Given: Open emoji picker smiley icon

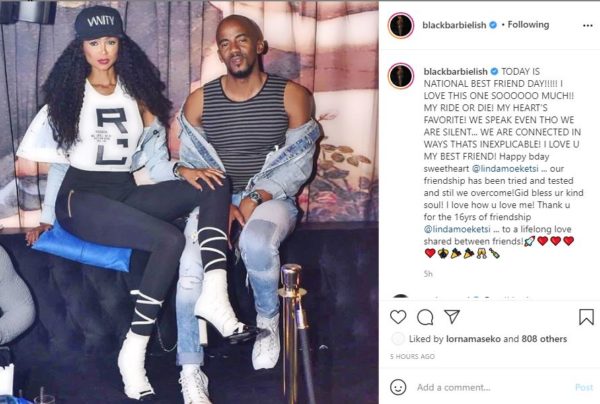Looking at the screenshot, I should pos(398,387).
